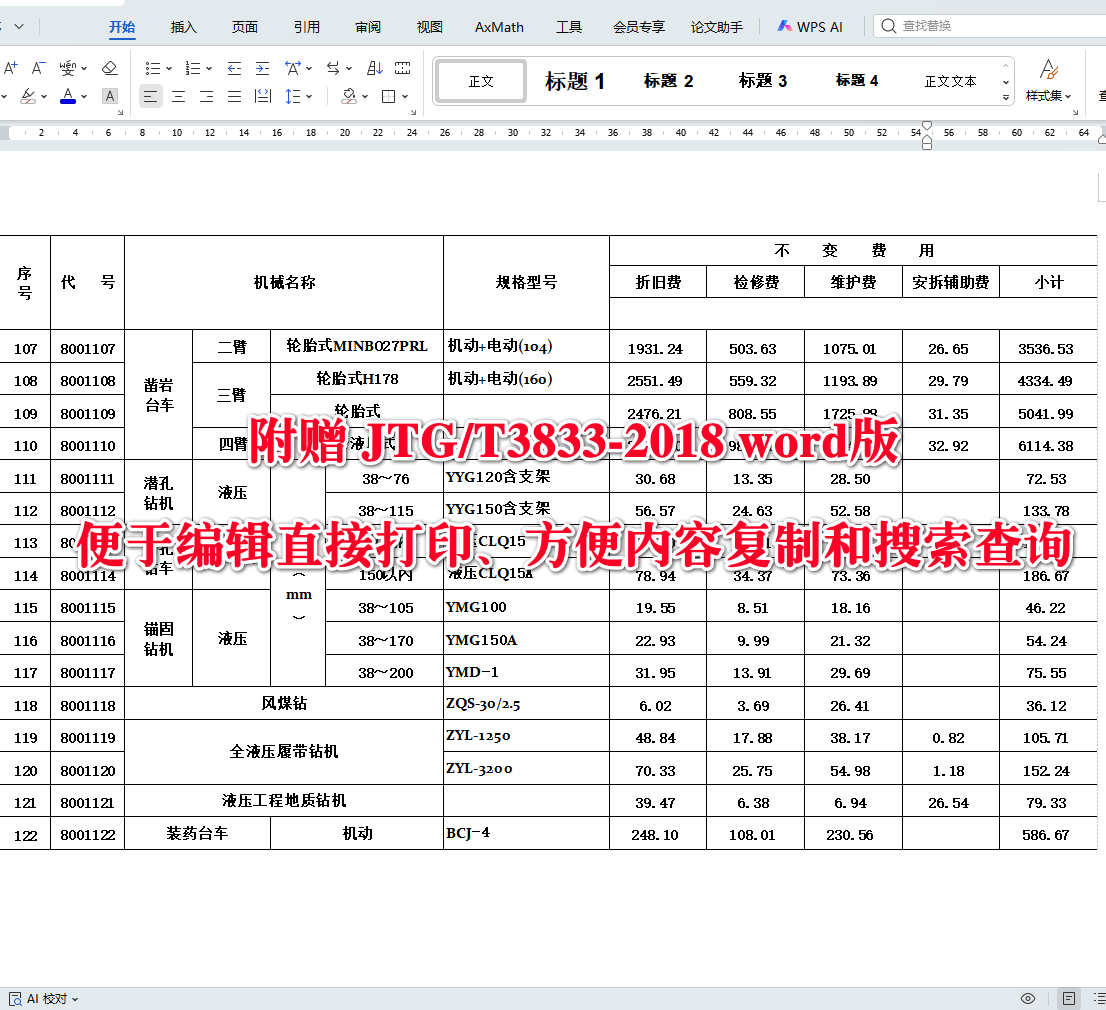Apply the 标题 4 style
The height and width of the screenshot is (1010, 1106).
[x=856, y=81]
